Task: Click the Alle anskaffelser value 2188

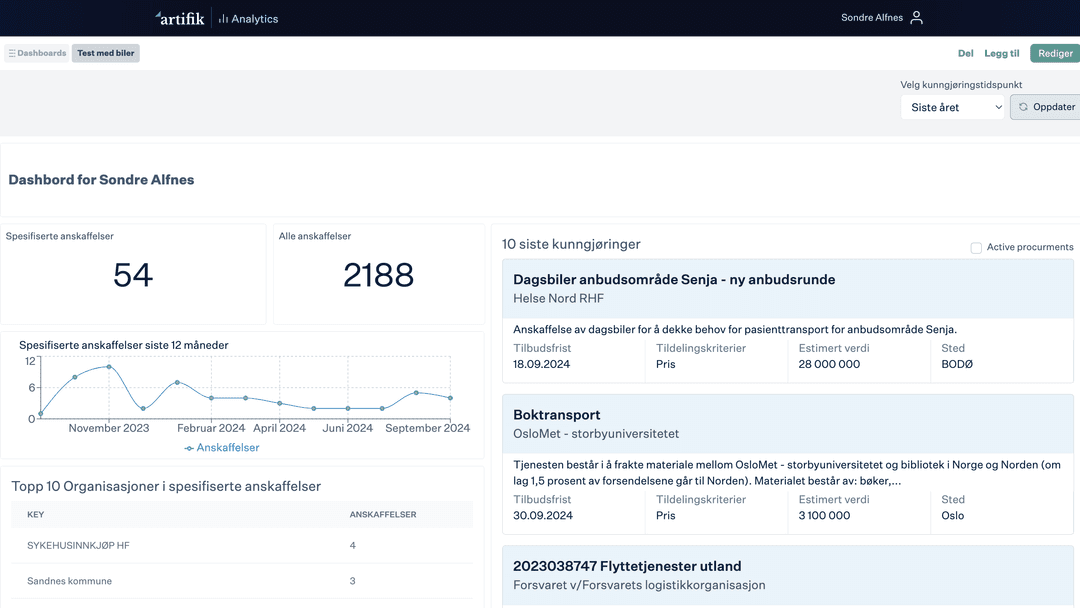Action: click(378, 275)
